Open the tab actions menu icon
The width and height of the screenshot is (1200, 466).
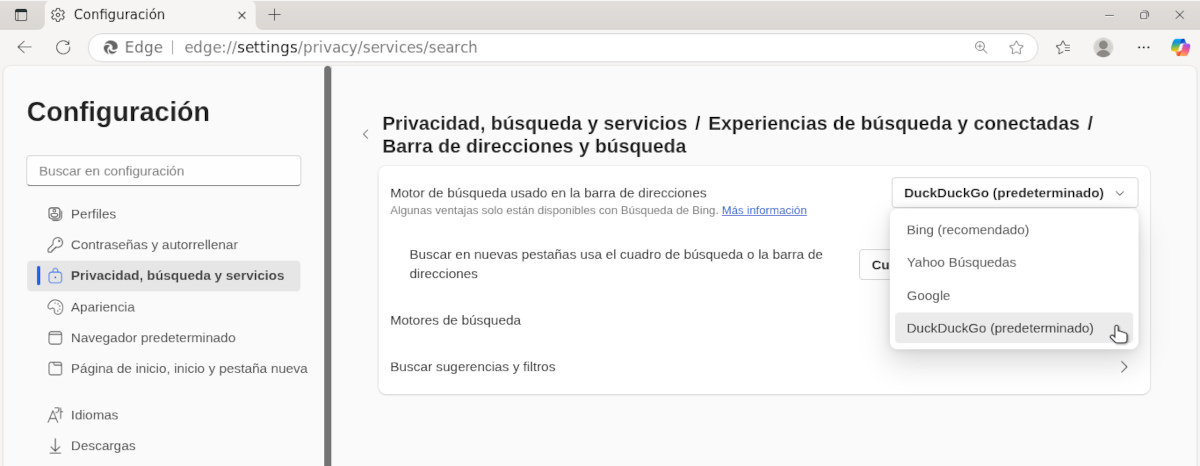pos(21,15)
